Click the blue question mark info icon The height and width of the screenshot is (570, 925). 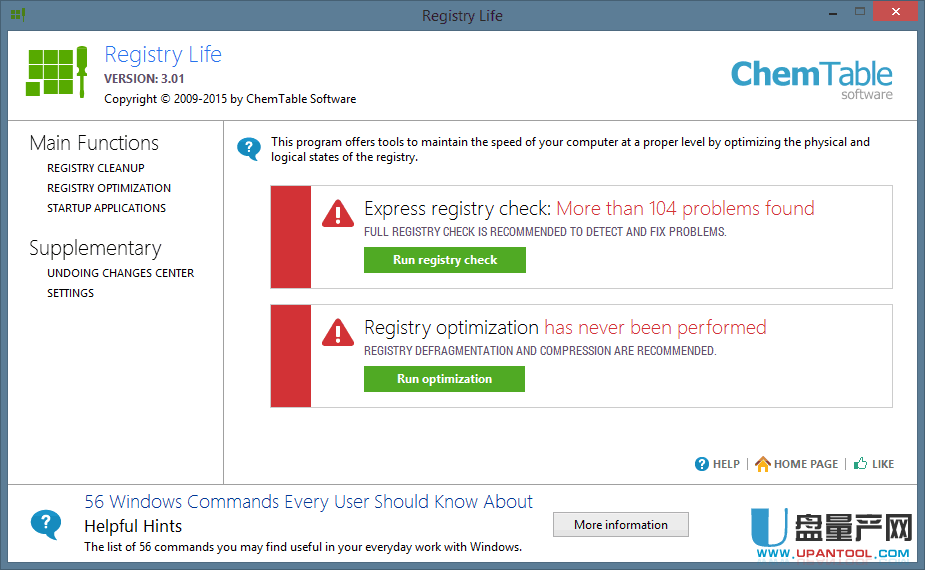coord(249,149)
